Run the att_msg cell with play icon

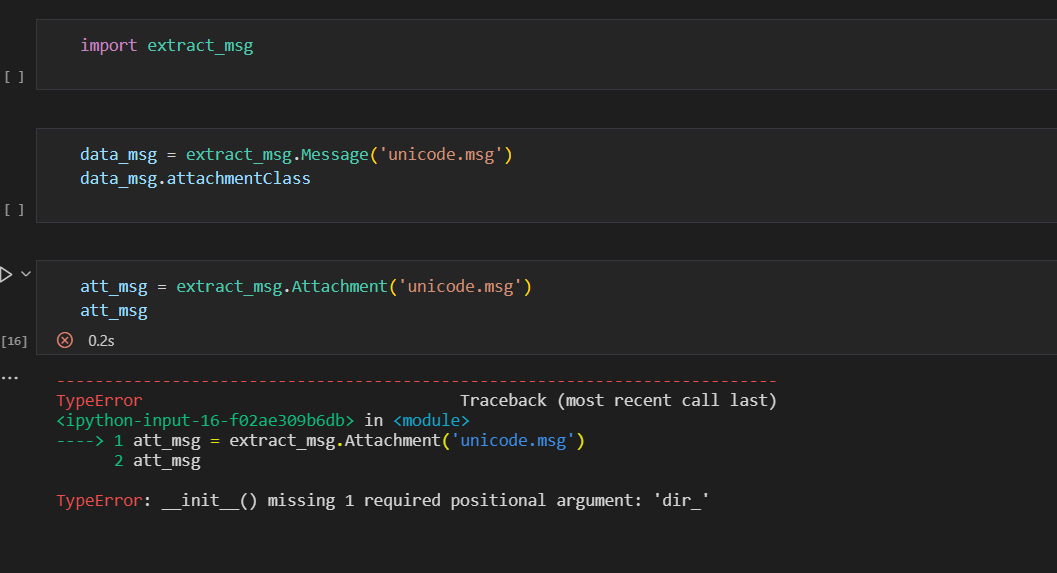pyautogui.click(x=5, y=274)
